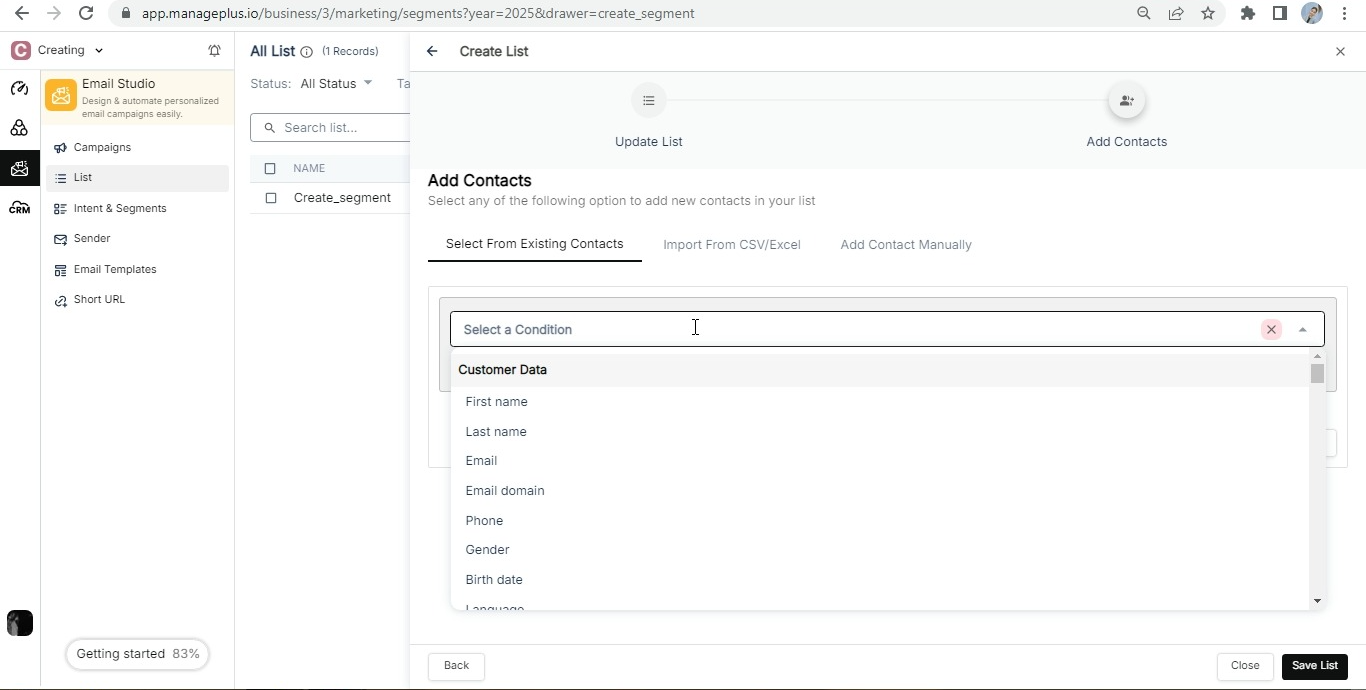Clear the condition with red X
Viewport: 1366px width, 690px height.
(1271, 329)
